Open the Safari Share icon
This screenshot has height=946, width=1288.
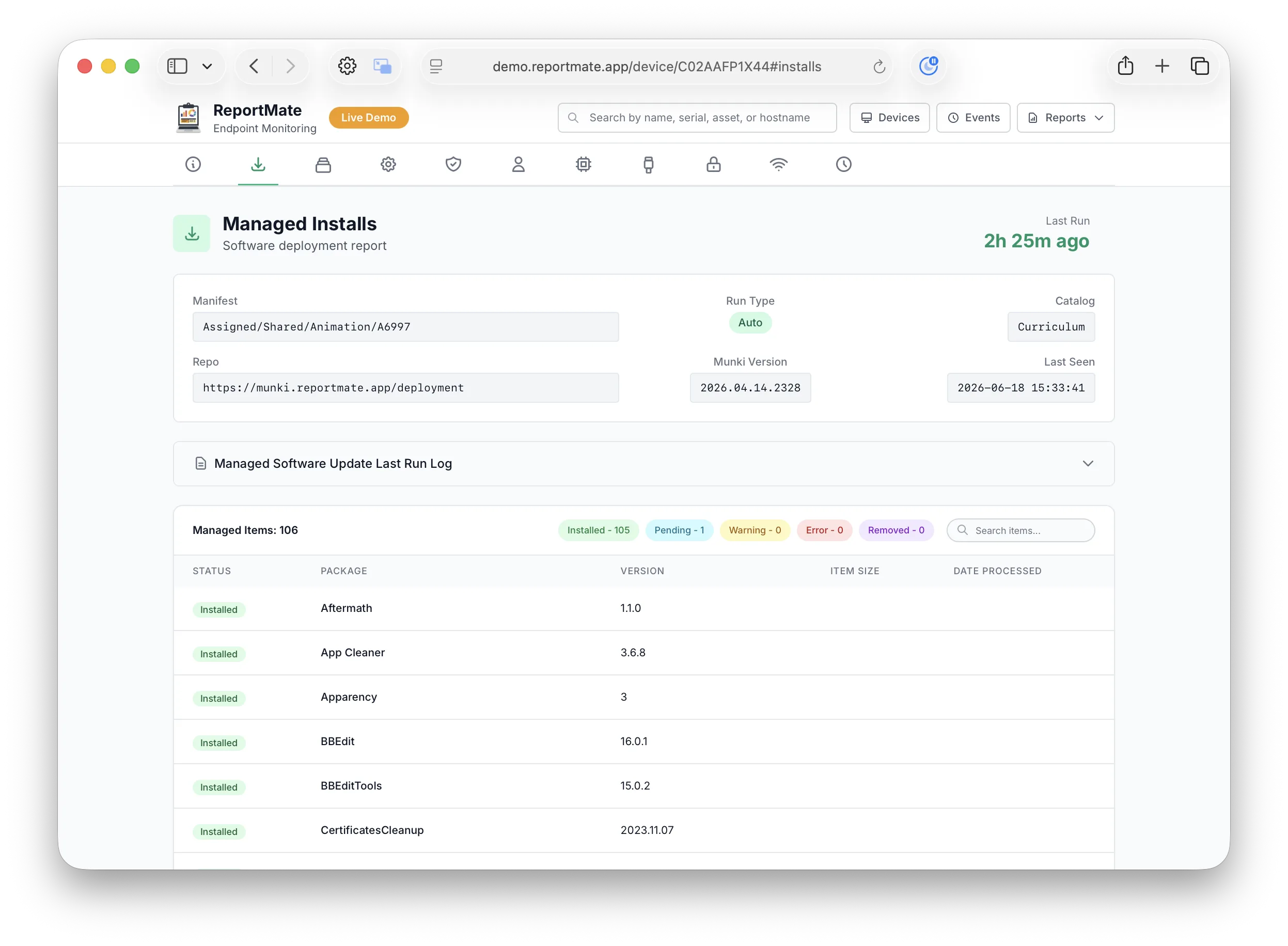(x=1125, y=65)
